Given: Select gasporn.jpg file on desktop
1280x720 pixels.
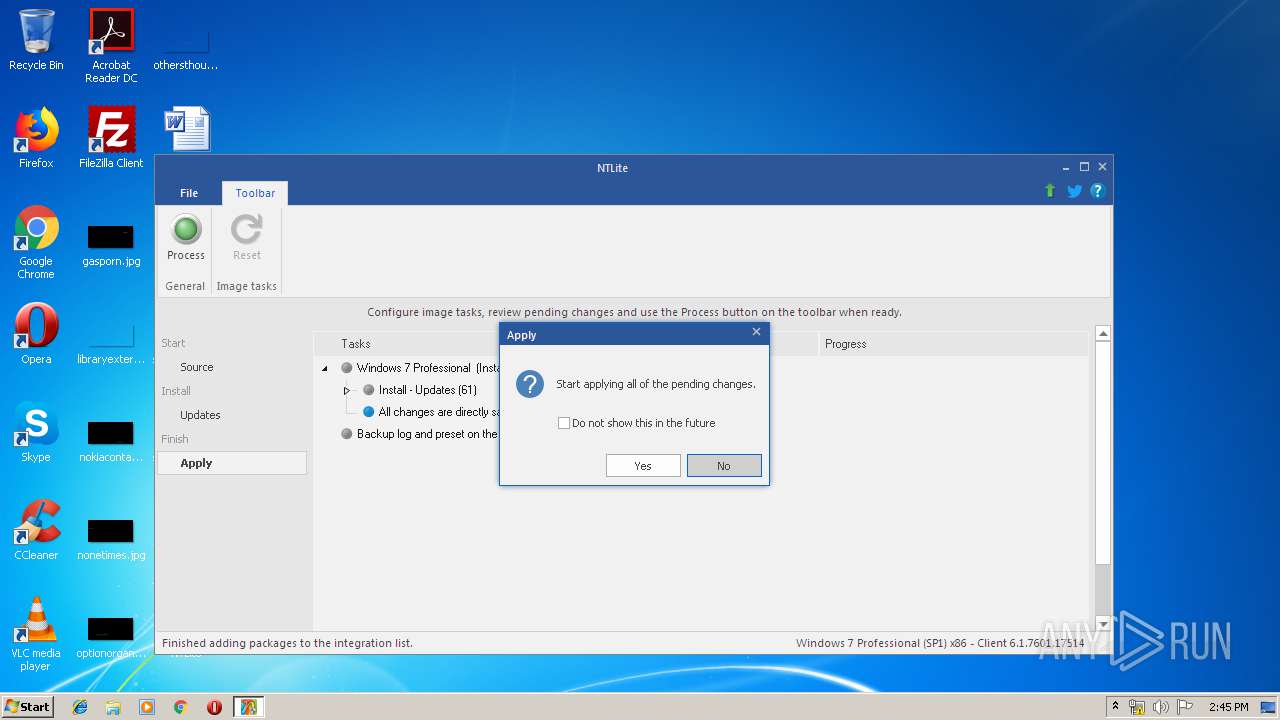Looking at the screenshot, I should pyautogui.click(x=111, y=246).
